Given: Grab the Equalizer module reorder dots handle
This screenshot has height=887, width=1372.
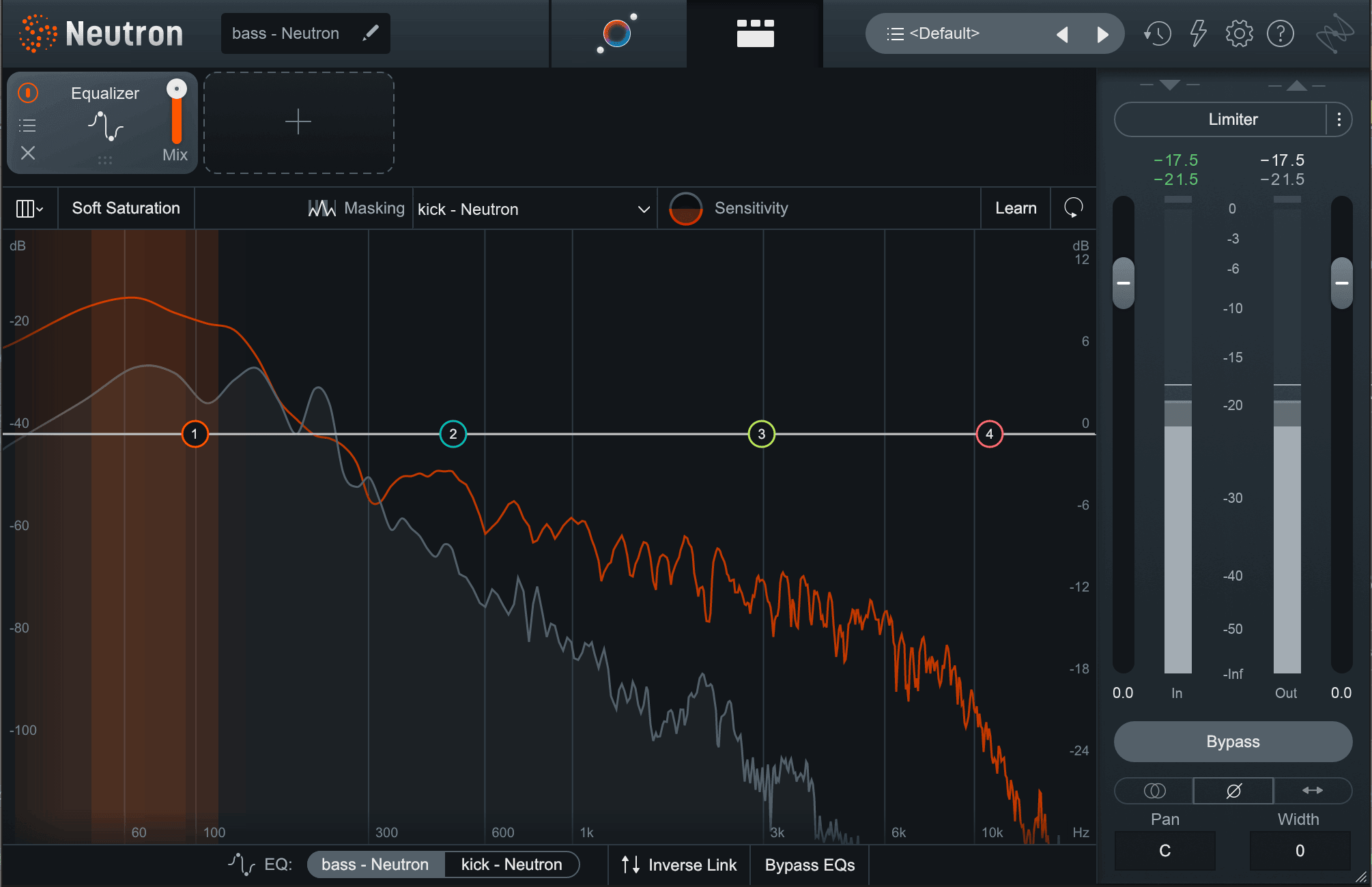Looking at the screenshot, I should pos(105,160).
